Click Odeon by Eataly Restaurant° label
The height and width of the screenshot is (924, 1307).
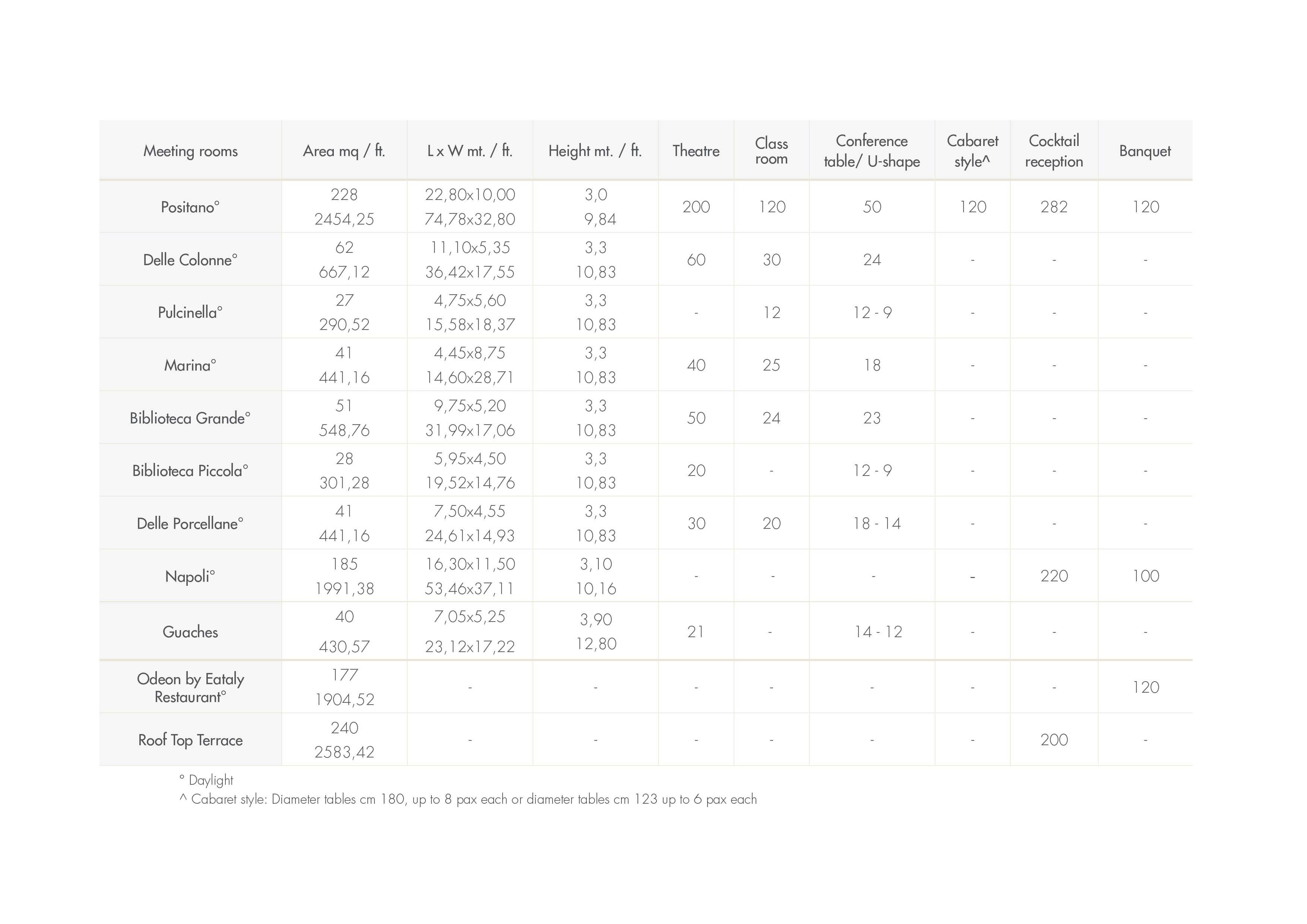point(190,687)
